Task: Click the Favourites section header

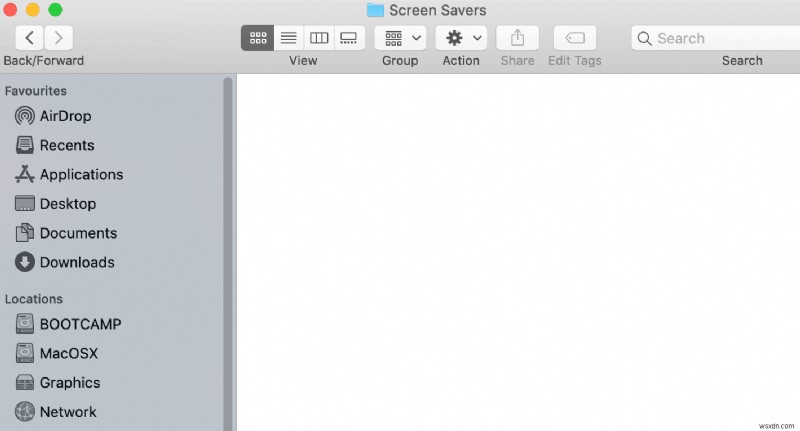Action: pos(36,91)
